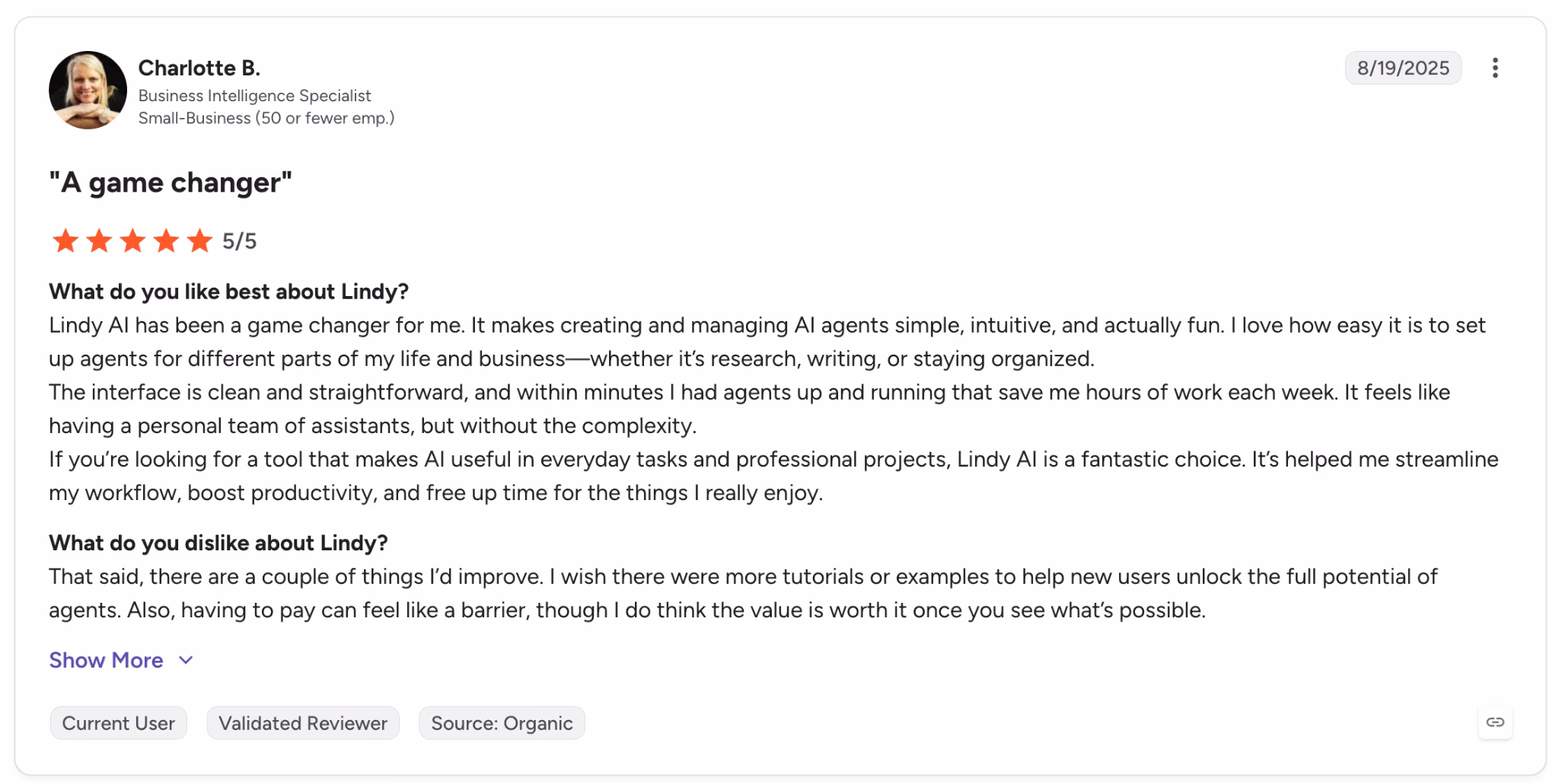Open the three-dot options menu

tap(1495, 68)
